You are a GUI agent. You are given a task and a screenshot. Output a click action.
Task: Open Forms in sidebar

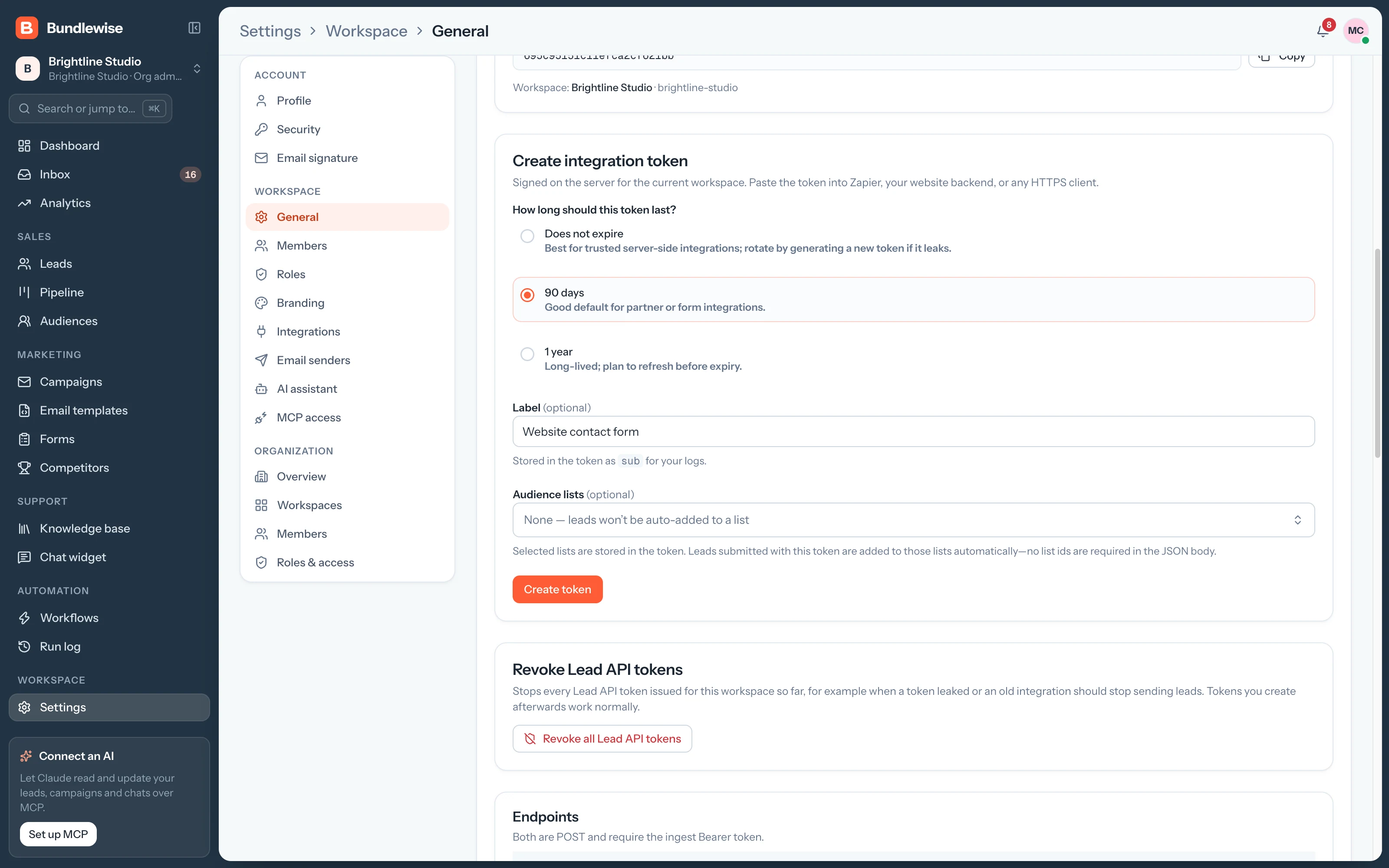coord(109,439)
